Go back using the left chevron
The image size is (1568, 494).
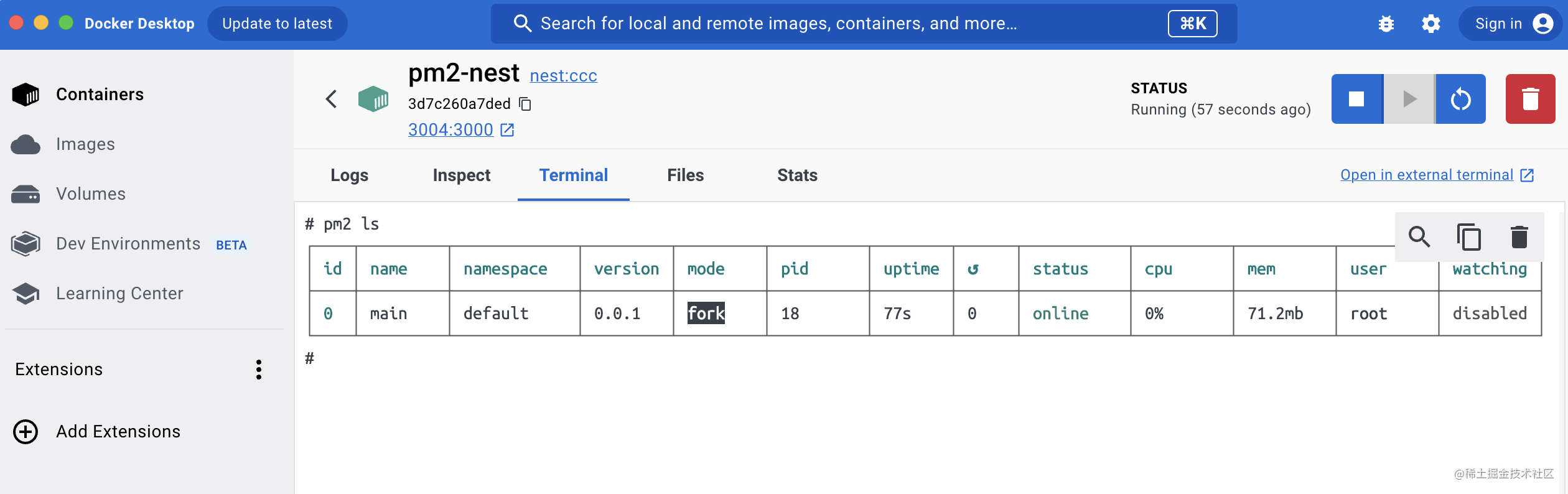331,99
